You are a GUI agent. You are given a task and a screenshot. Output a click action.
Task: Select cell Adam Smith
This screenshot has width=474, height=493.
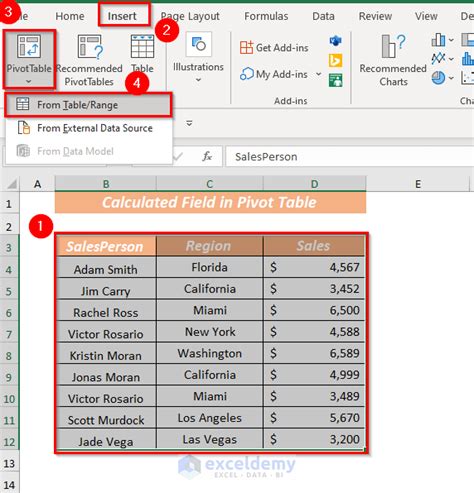(106, 268)
